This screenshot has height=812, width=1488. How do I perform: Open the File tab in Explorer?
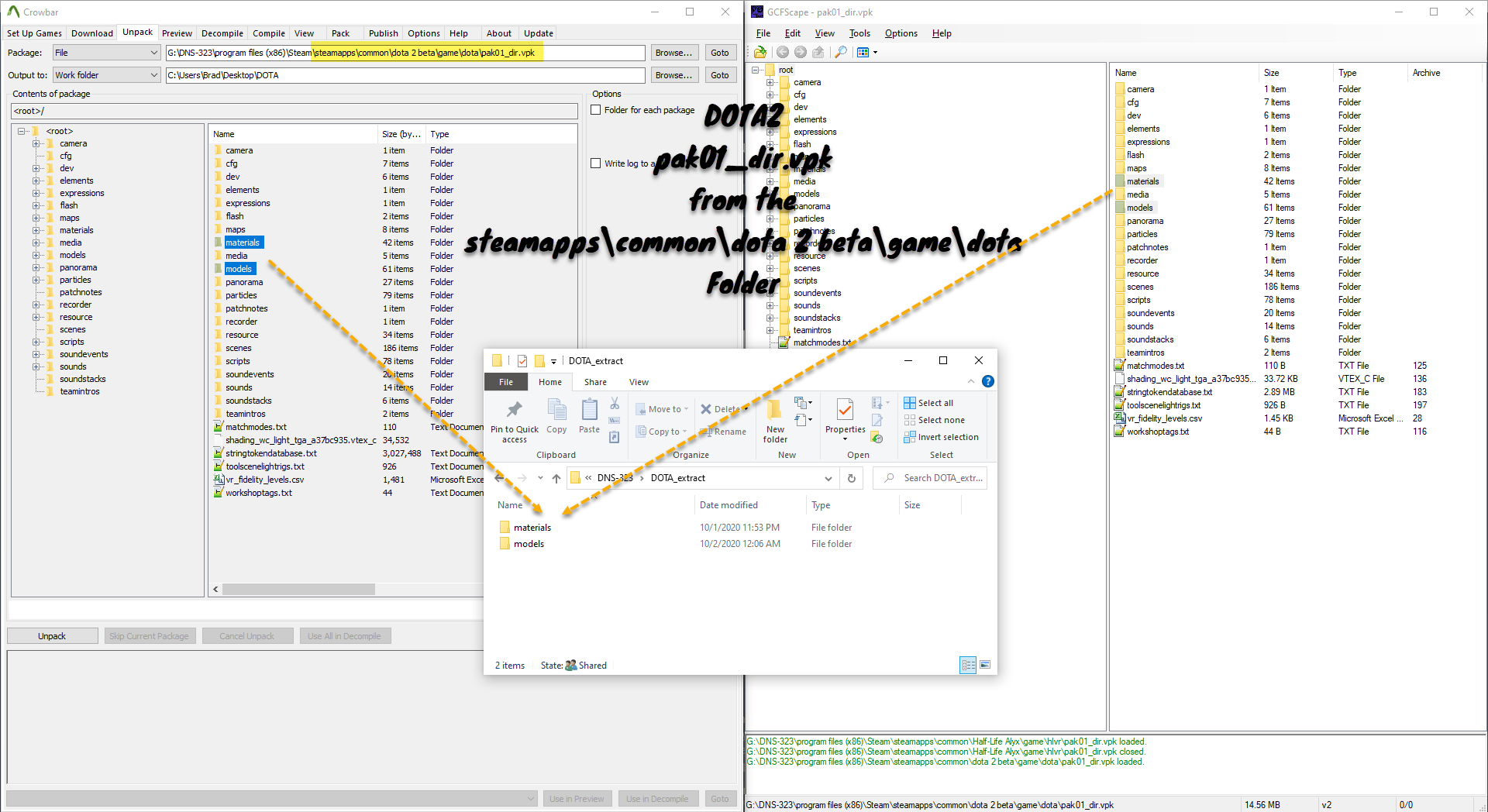(x=505, y=382)
